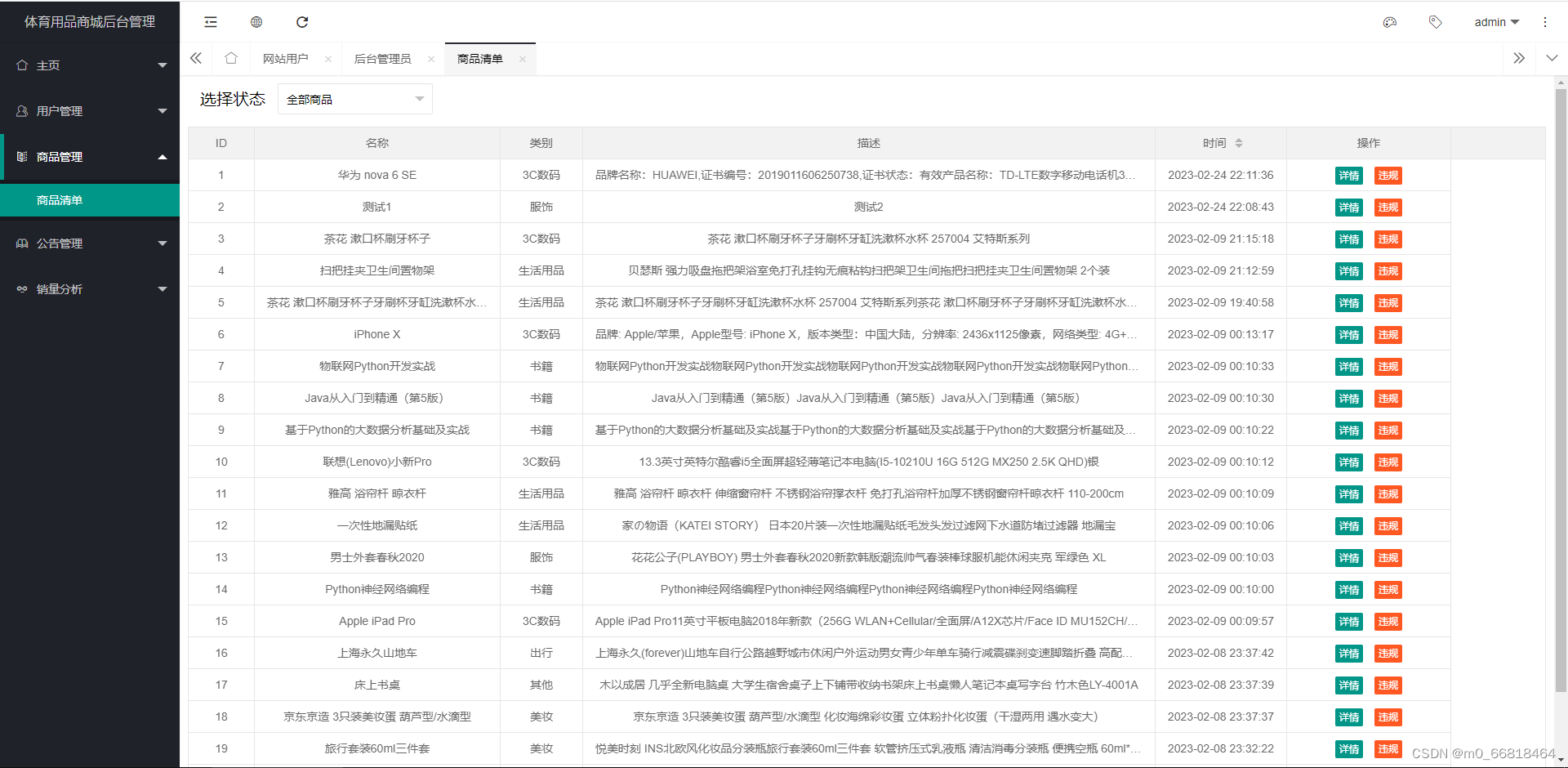
Task: Expand the 公告管理 sidebar menu
Action: [90, 243]
